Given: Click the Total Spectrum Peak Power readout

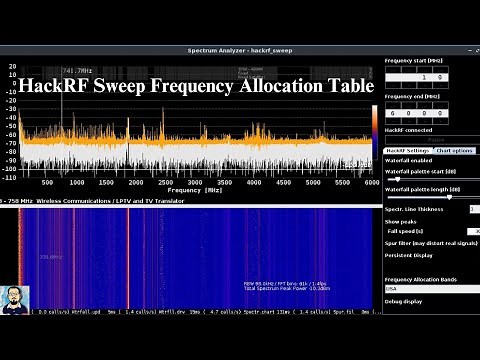Looking at the screenshot, I should tap(287, 288).
